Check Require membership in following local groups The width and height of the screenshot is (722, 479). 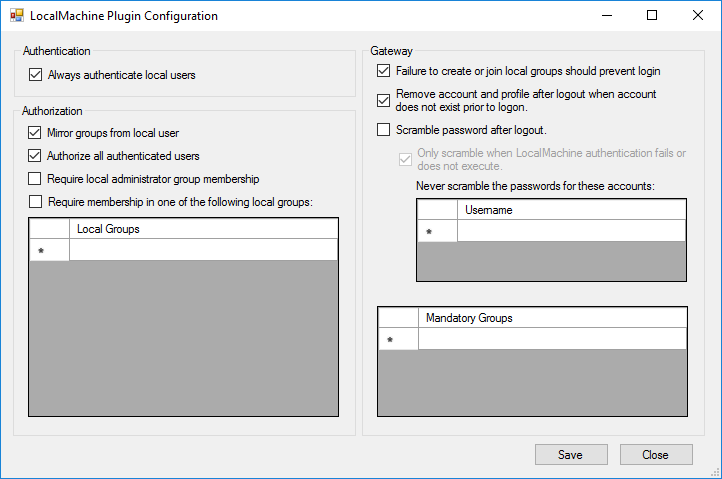click(x=36, y=202)
